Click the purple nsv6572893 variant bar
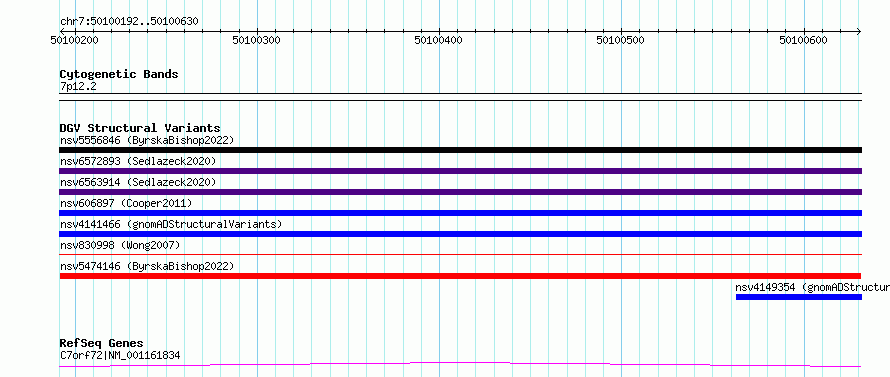The width and height of the screenshot is (890, 377). coord(460,171)
